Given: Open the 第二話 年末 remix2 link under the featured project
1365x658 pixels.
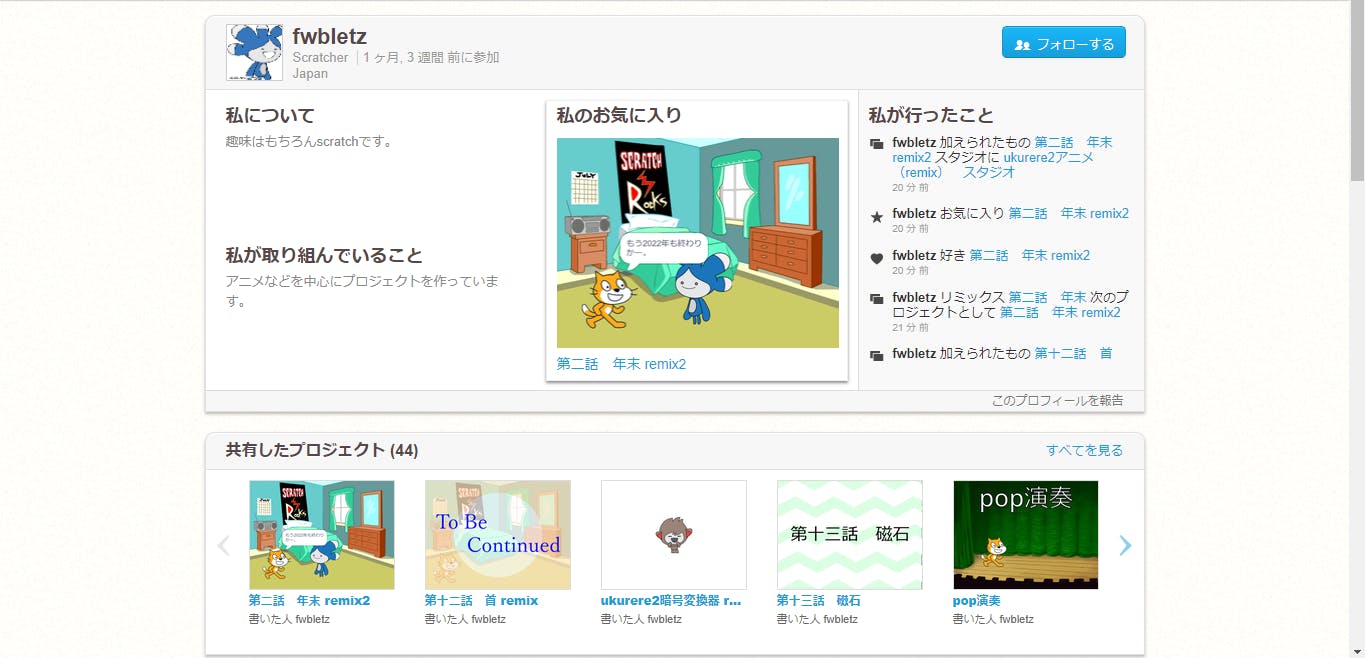Looking at the screenshot, I should point(621,364).
